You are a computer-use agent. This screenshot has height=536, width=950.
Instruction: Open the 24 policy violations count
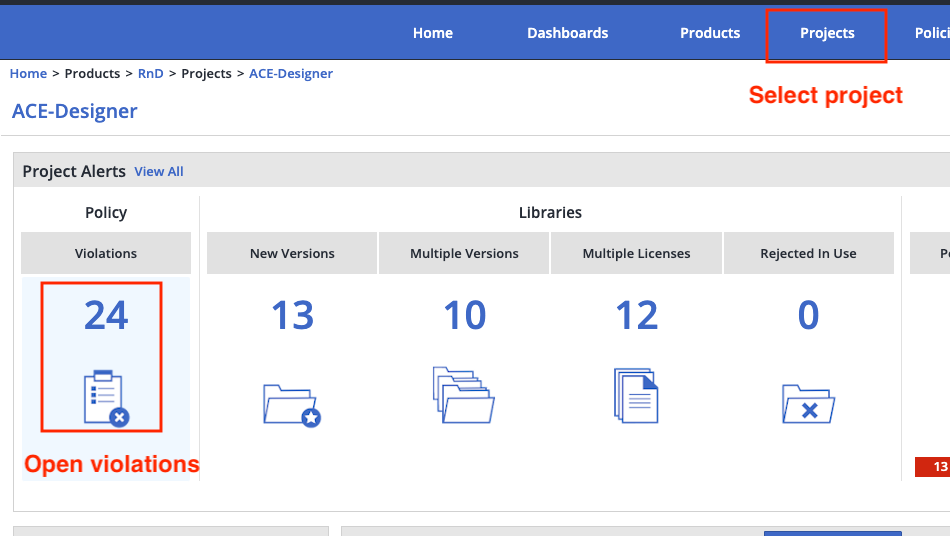click(106, 316)
